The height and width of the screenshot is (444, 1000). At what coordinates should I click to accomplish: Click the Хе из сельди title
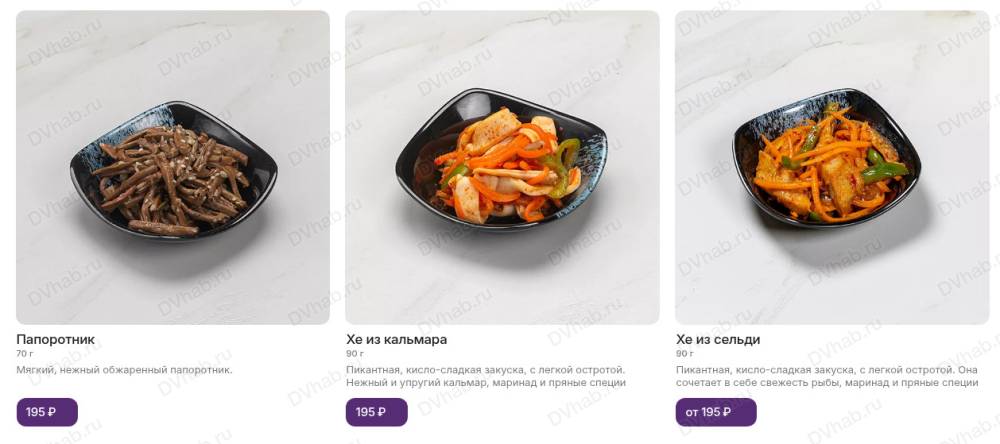[x=717, y=339]
